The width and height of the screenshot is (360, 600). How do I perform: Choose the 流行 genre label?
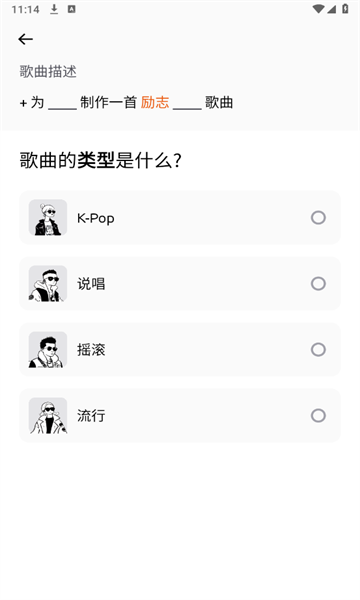[x=91, y=416]
